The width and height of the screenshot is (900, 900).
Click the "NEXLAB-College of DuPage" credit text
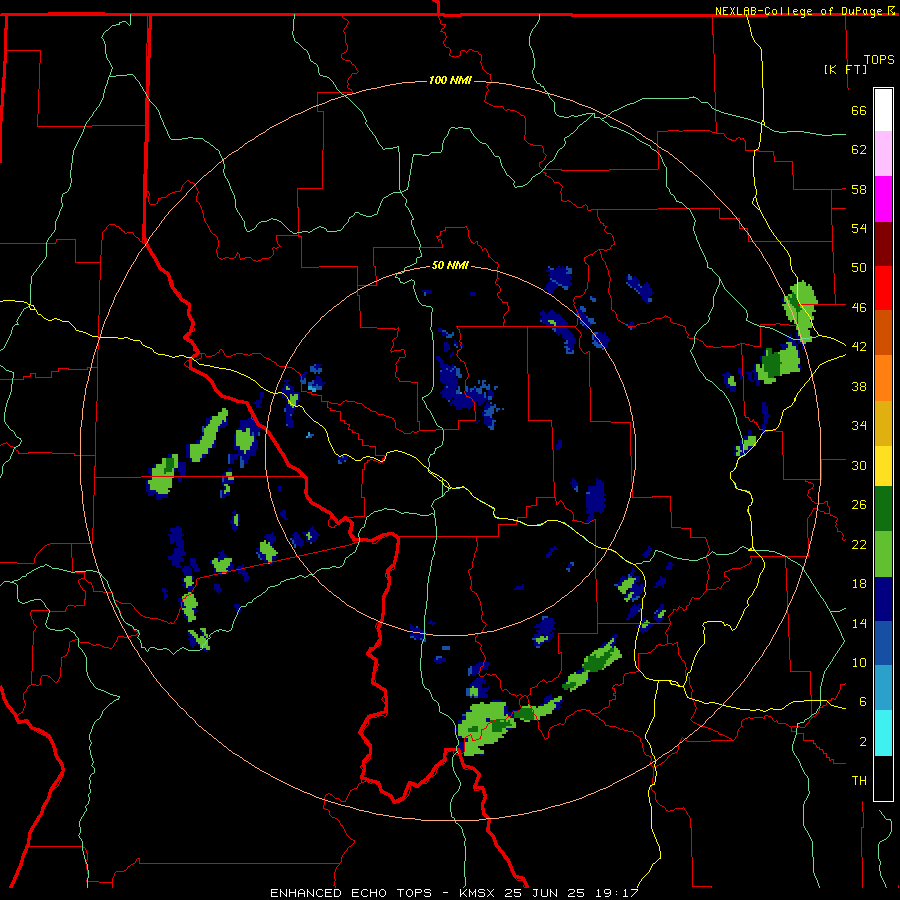800,11
